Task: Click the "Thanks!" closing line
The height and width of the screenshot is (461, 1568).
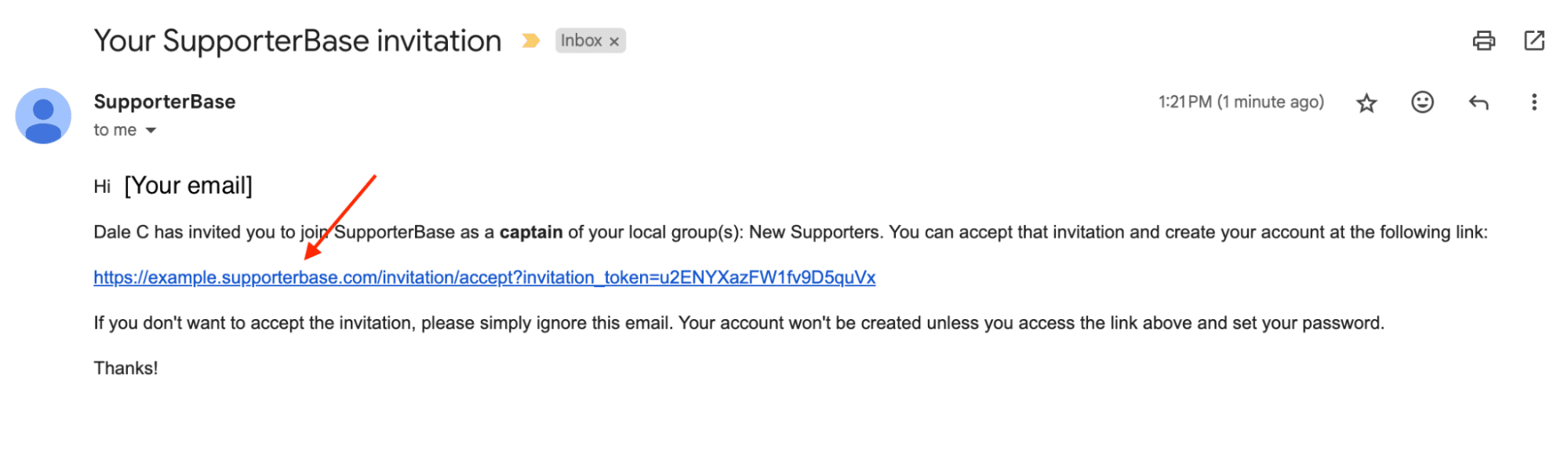Action: [x=126, y=368]
